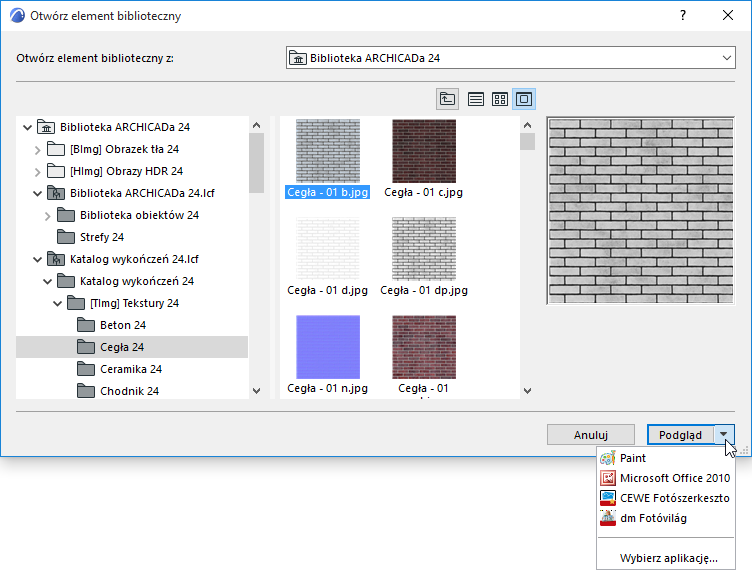Select the Cegła - 01 d.jpg thumbnail

328,249
